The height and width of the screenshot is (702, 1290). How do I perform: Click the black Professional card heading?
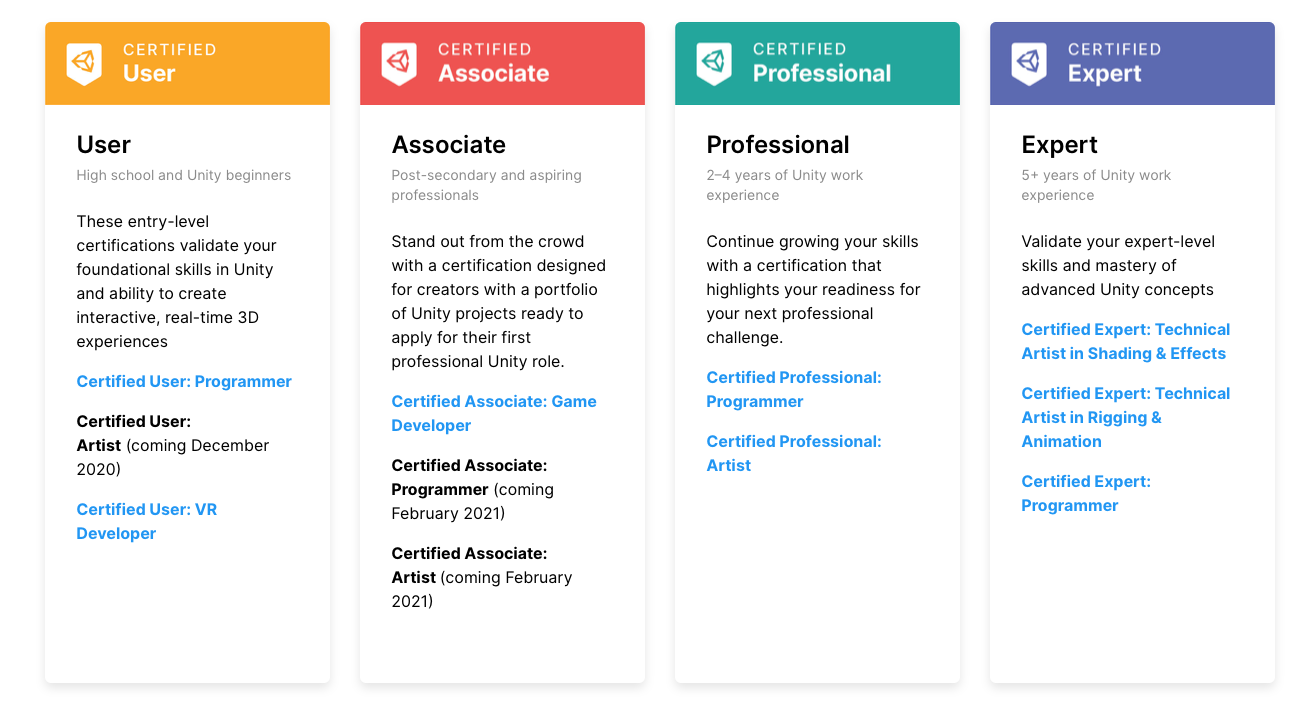pyautogui.click(x=777, y=145)
